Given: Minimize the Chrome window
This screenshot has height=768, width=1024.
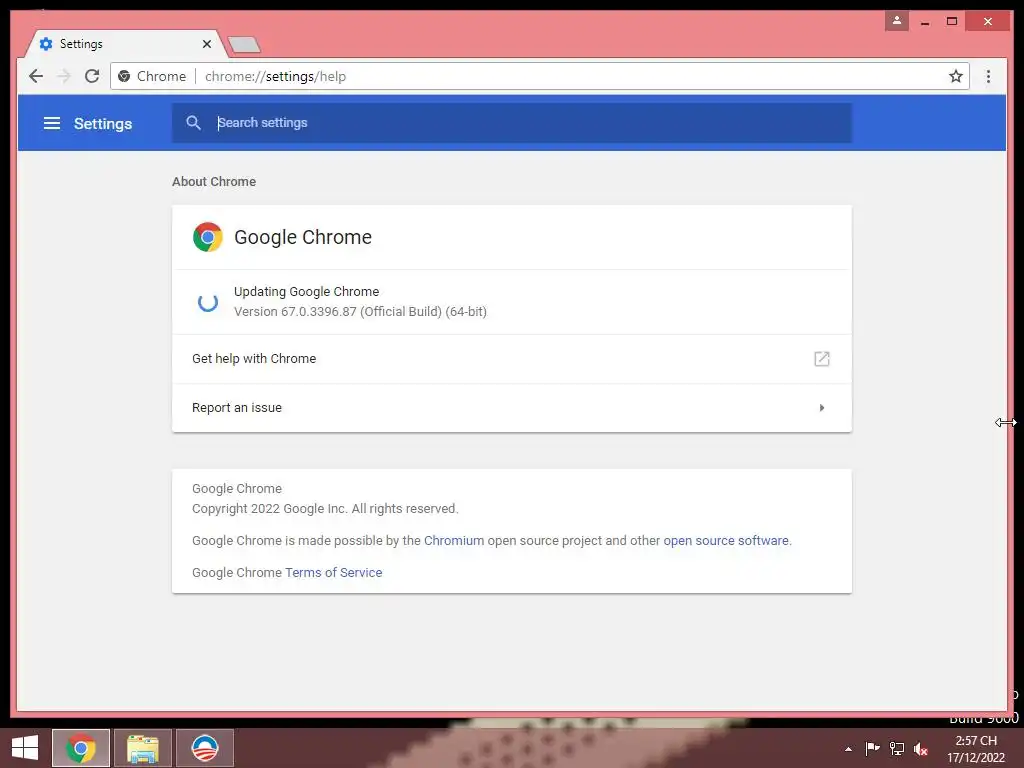Looking at the screenshot, I should [925, 22].
